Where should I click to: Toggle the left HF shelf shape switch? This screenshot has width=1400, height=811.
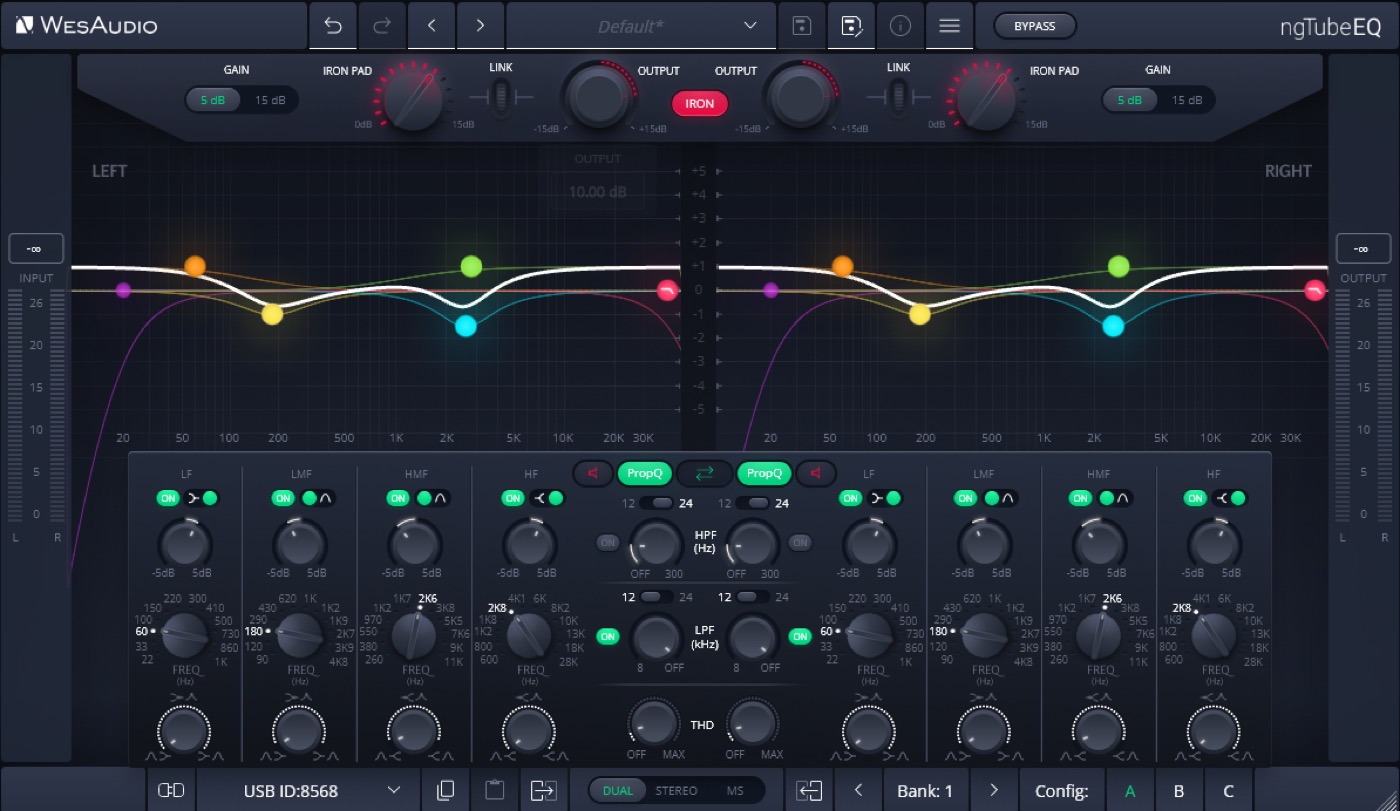point(547,498)
